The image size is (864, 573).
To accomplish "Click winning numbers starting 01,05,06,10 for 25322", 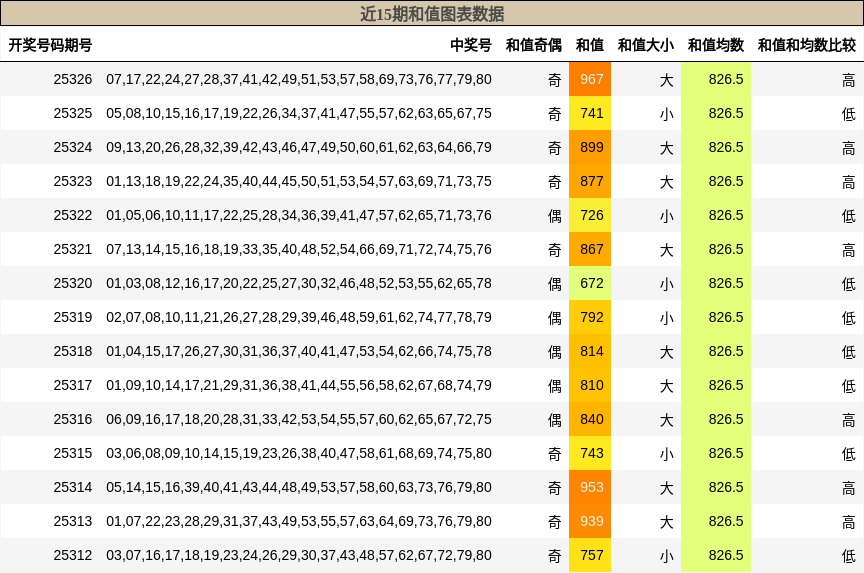I will click(299, 215).
